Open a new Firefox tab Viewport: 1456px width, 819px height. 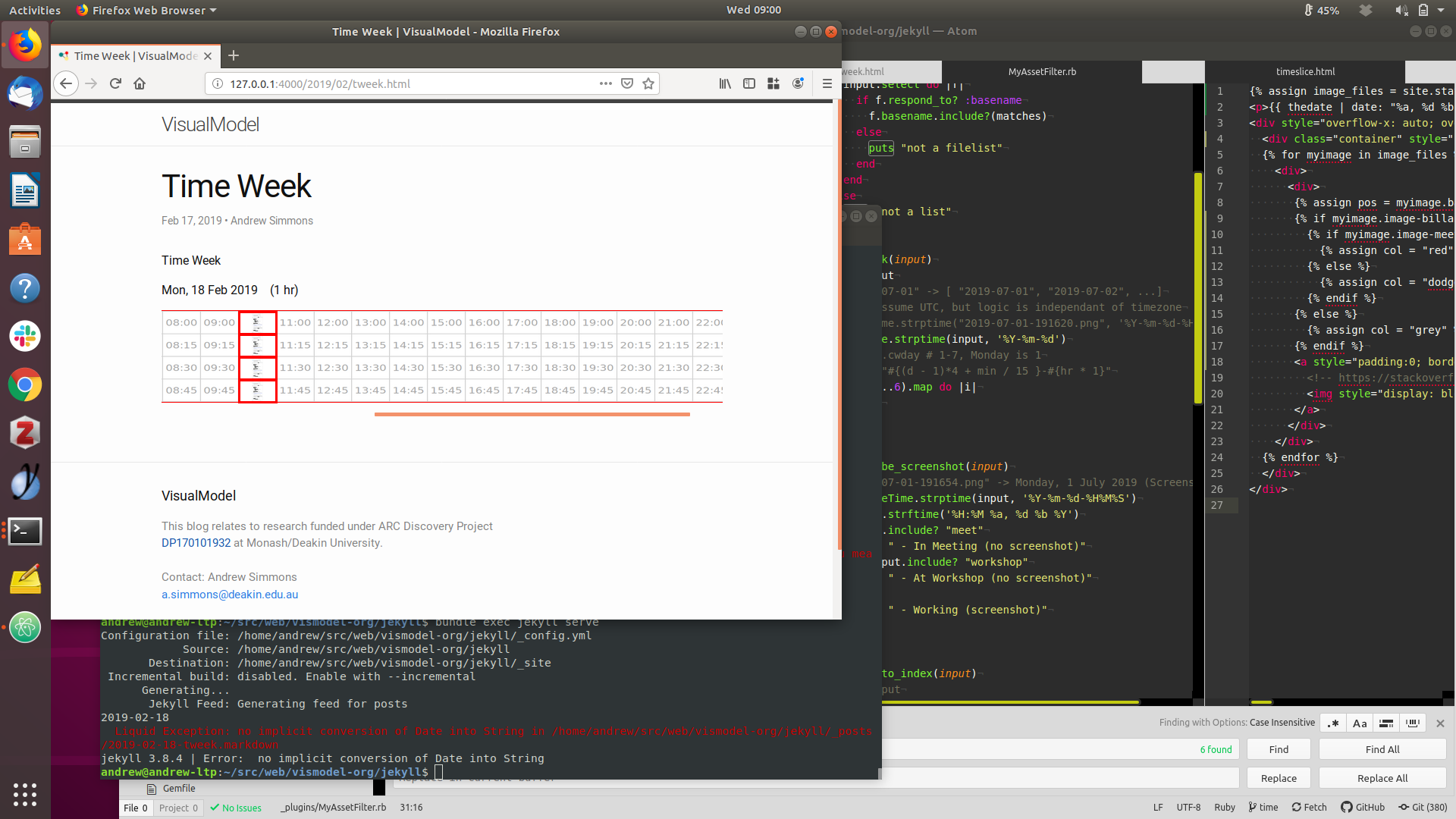(x=234, y=55)
